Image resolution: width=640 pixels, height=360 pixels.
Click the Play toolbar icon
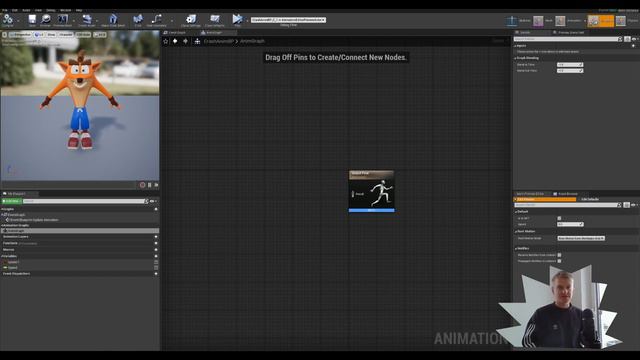click(237, 19)
